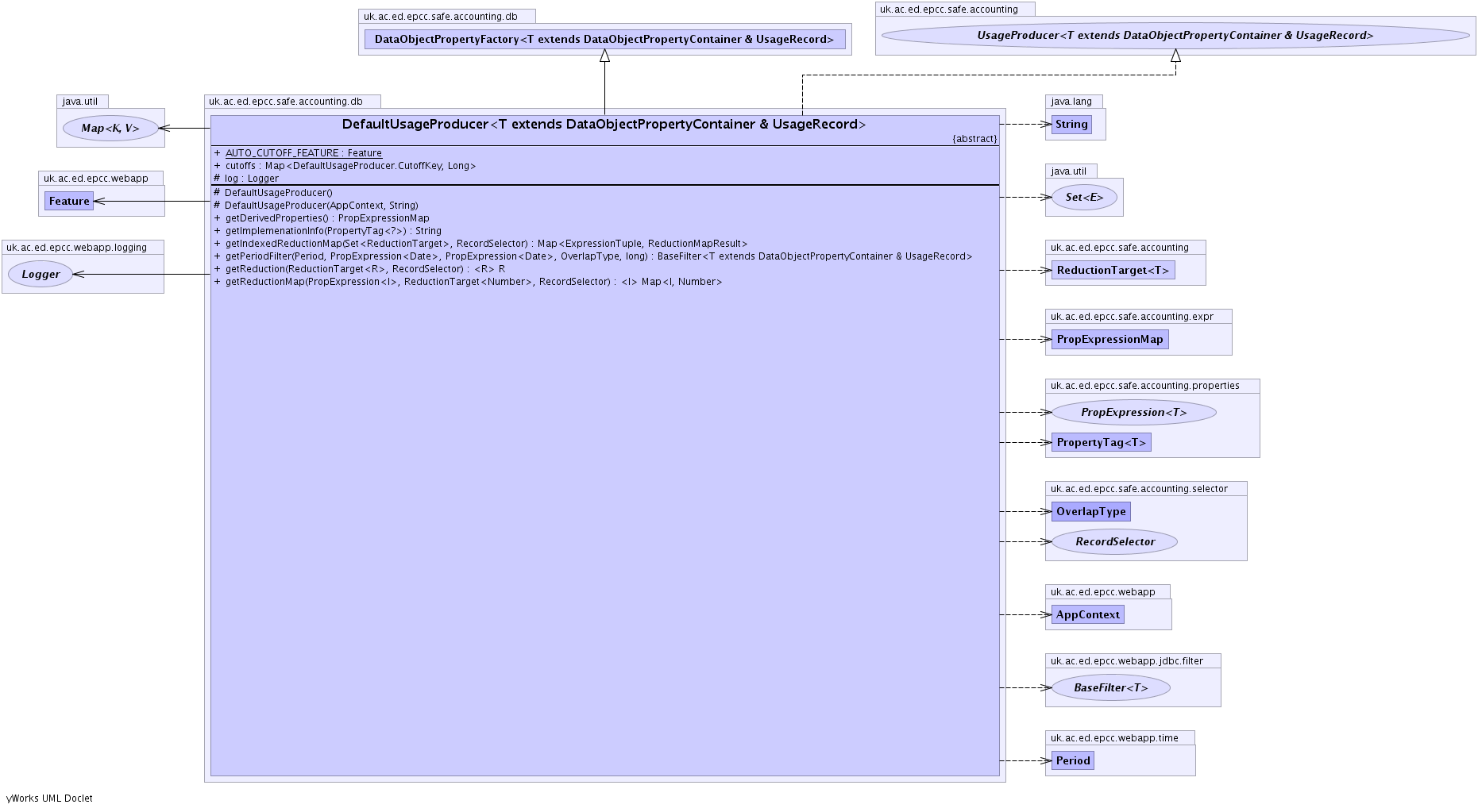Open the AppContext class box
The height and width of the screenshot is (812, 1478).
(x=1087, y=615)
